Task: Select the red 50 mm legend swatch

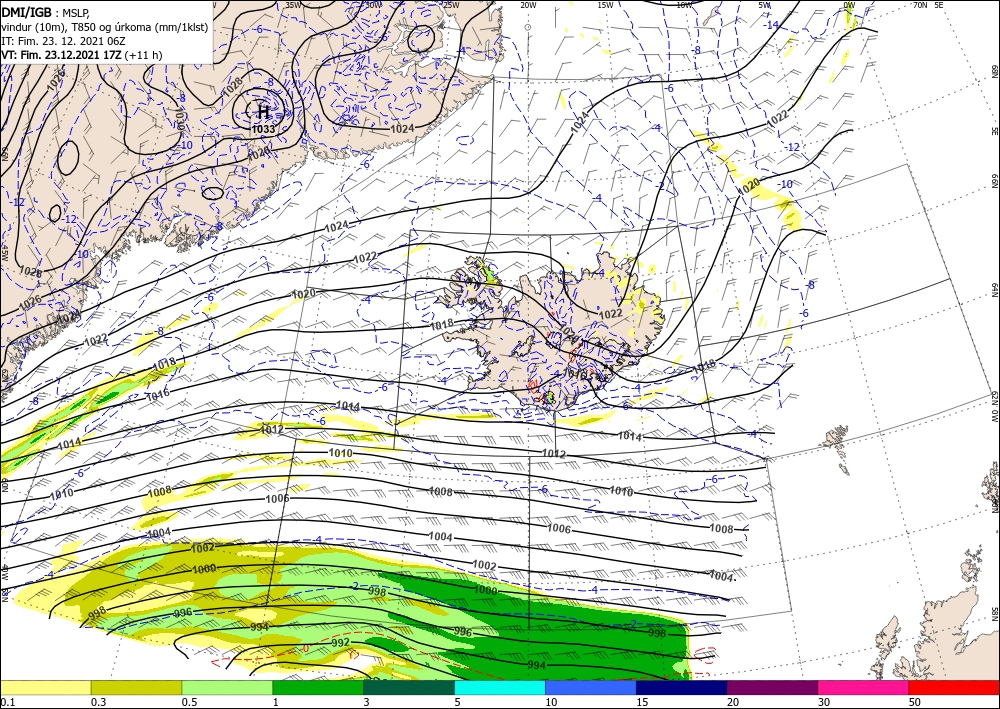Action: click(954, 687)
